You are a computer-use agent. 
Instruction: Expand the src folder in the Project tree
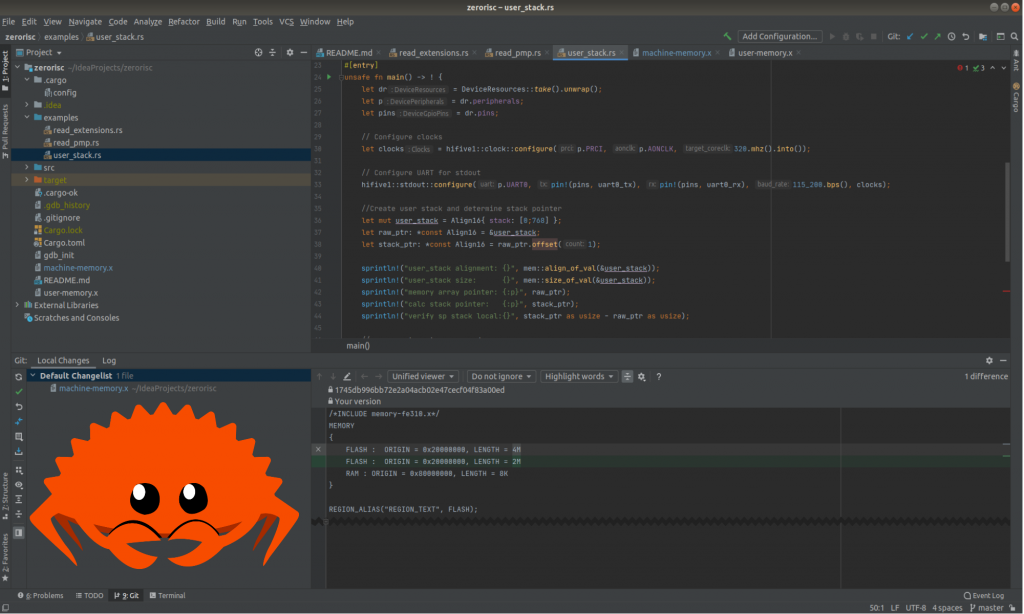tap(26, 167)
